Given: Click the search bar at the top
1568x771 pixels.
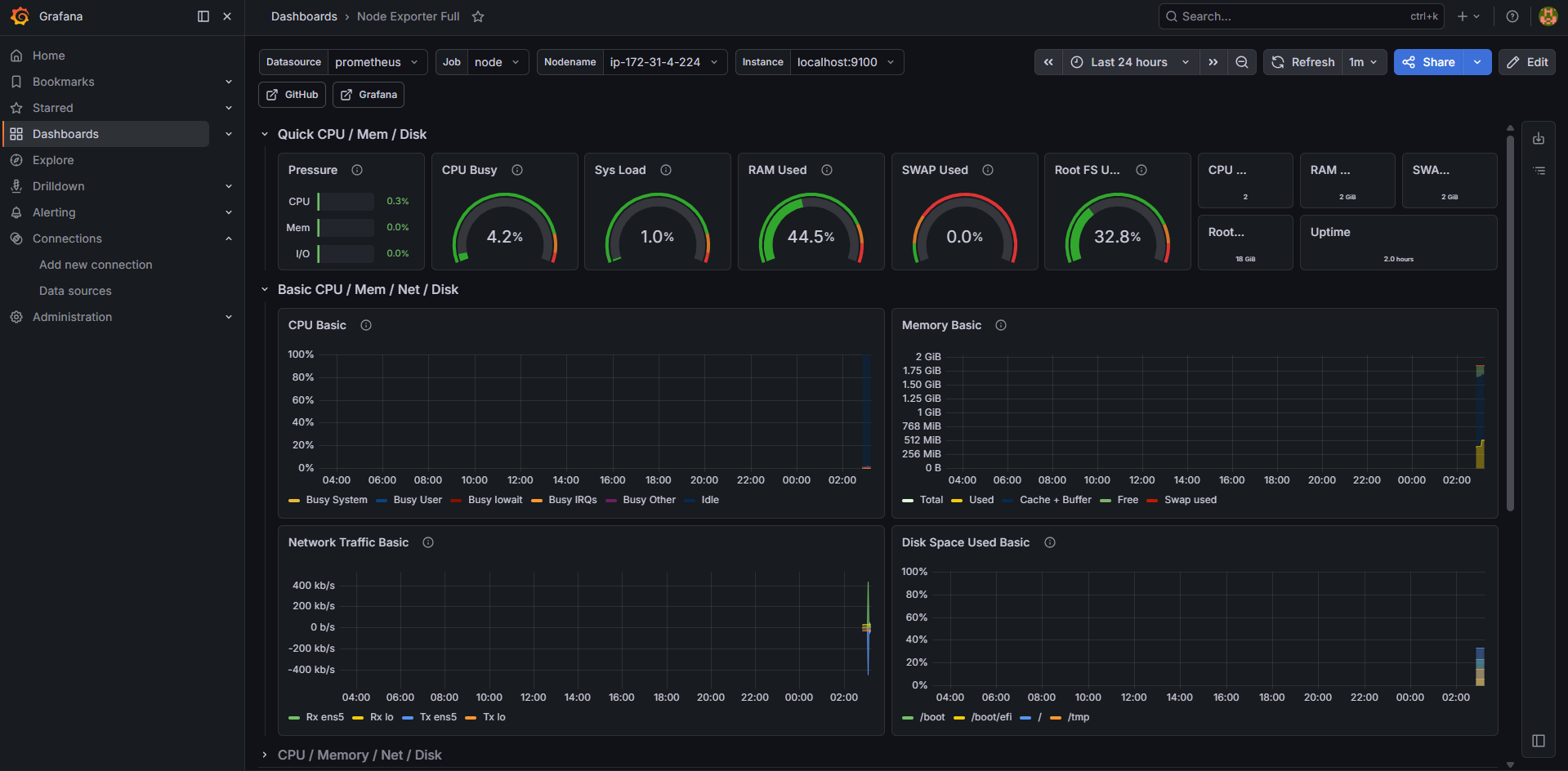Looking at the screenshot, I should pyautogui.click(x=1301, y=16).
